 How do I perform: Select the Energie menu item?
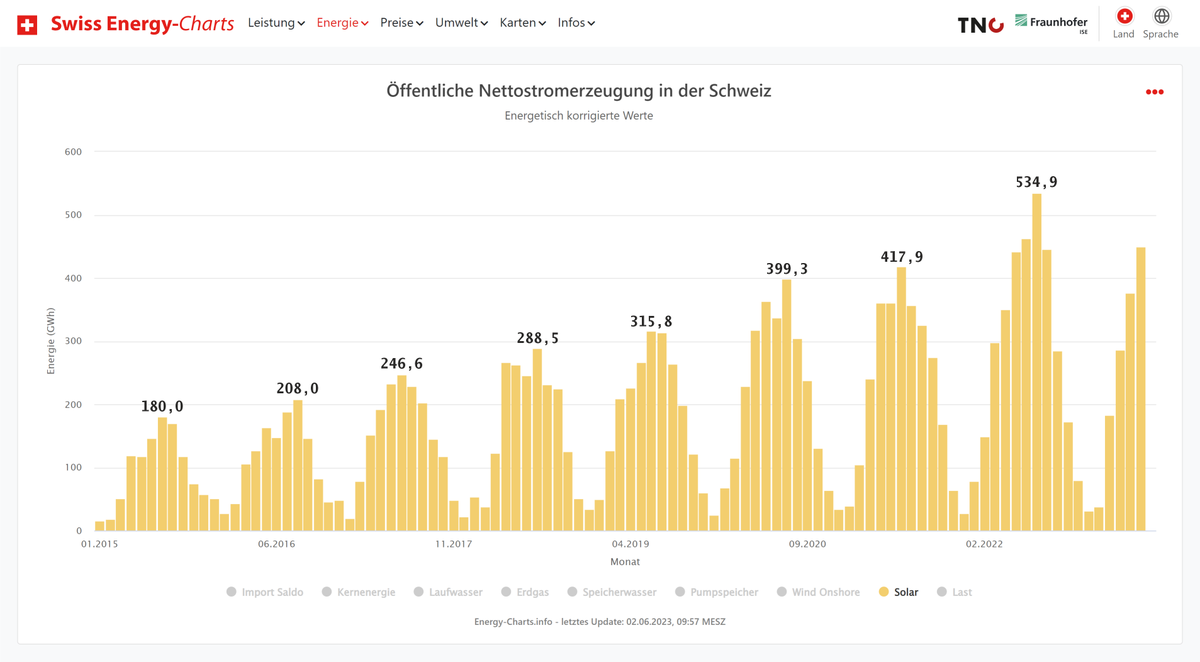click(x=341, y=22)
